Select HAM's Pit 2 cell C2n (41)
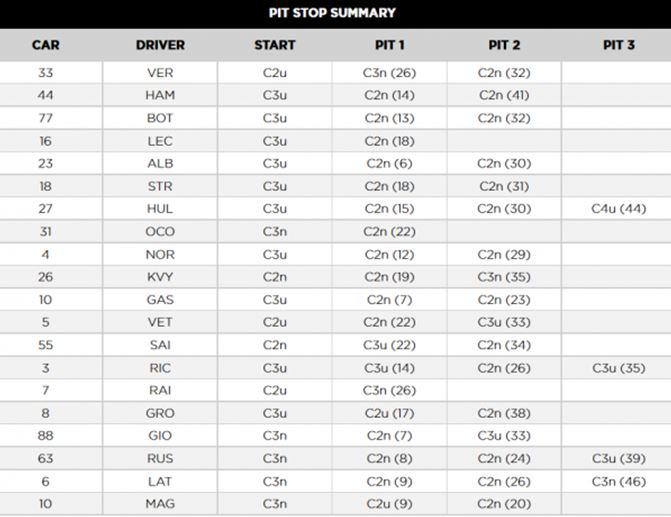This screenshot has width=671, height=517. [504, 95]
